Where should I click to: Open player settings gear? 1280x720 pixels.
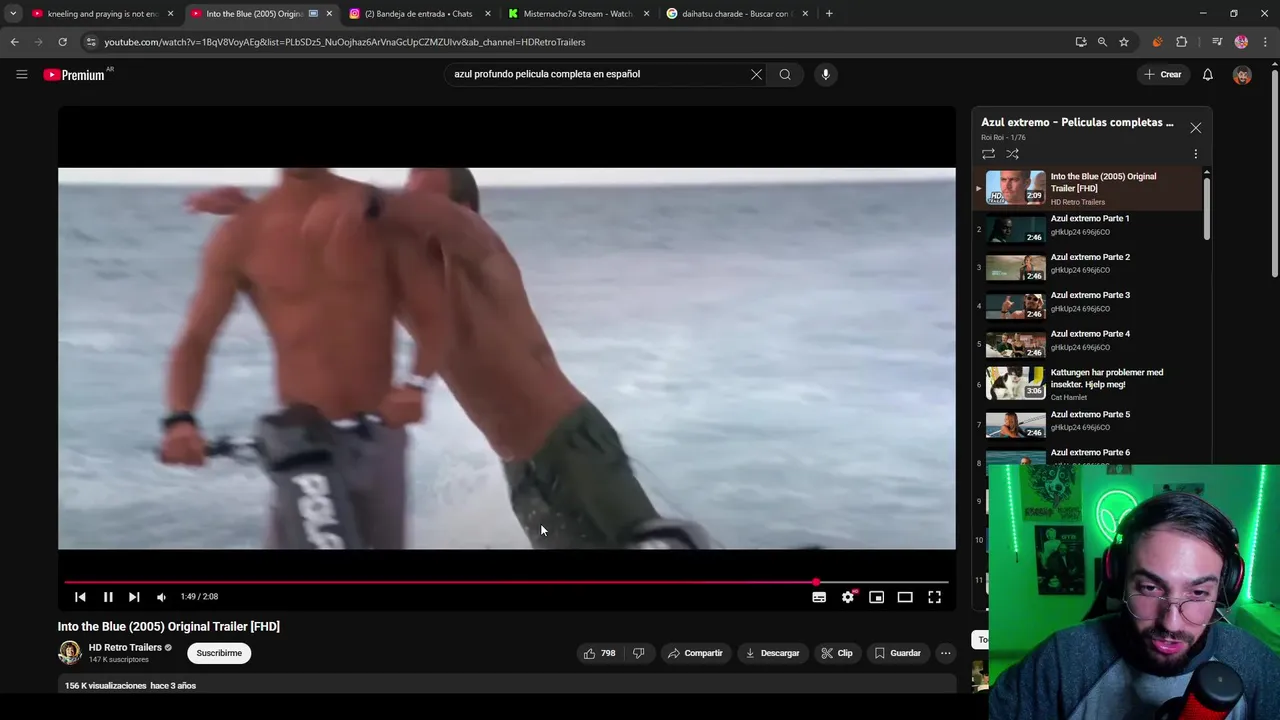(848, 597)
